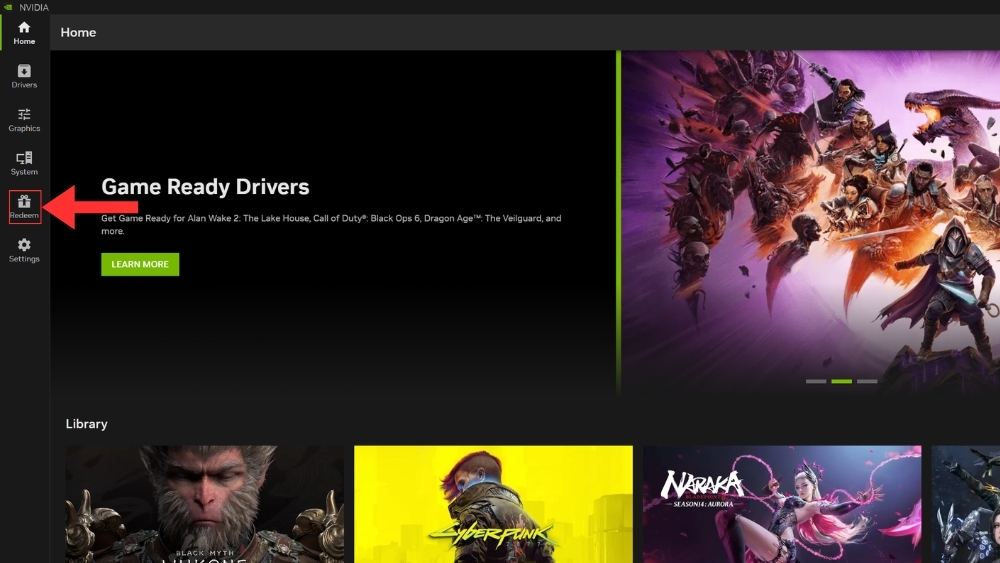The width and height of the screenshot is (1000, 563).
Task: Open the Cyberpunk game tile
Action: (493, 504)
